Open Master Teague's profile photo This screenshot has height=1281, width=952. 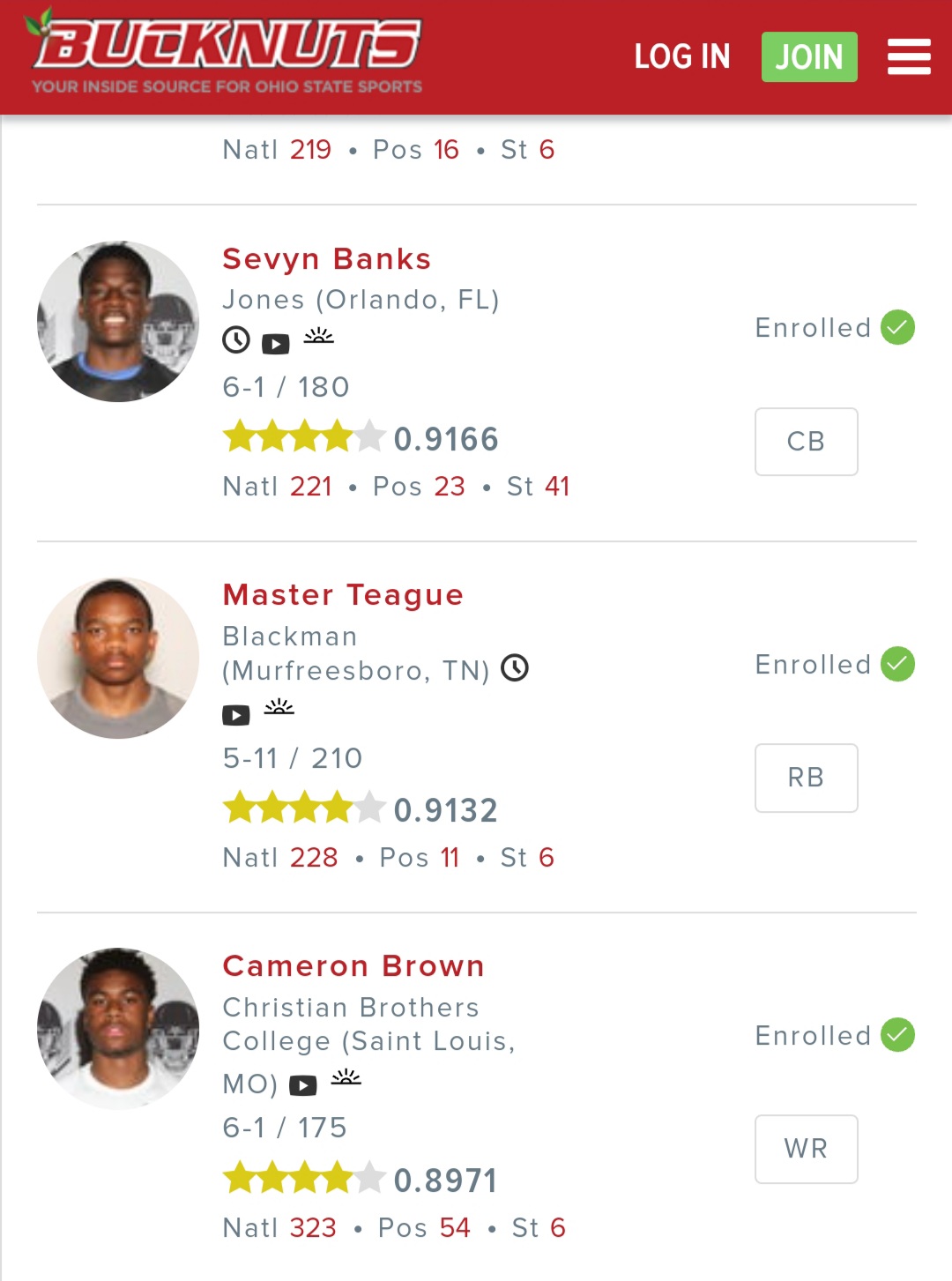click(x=118, y=659)
